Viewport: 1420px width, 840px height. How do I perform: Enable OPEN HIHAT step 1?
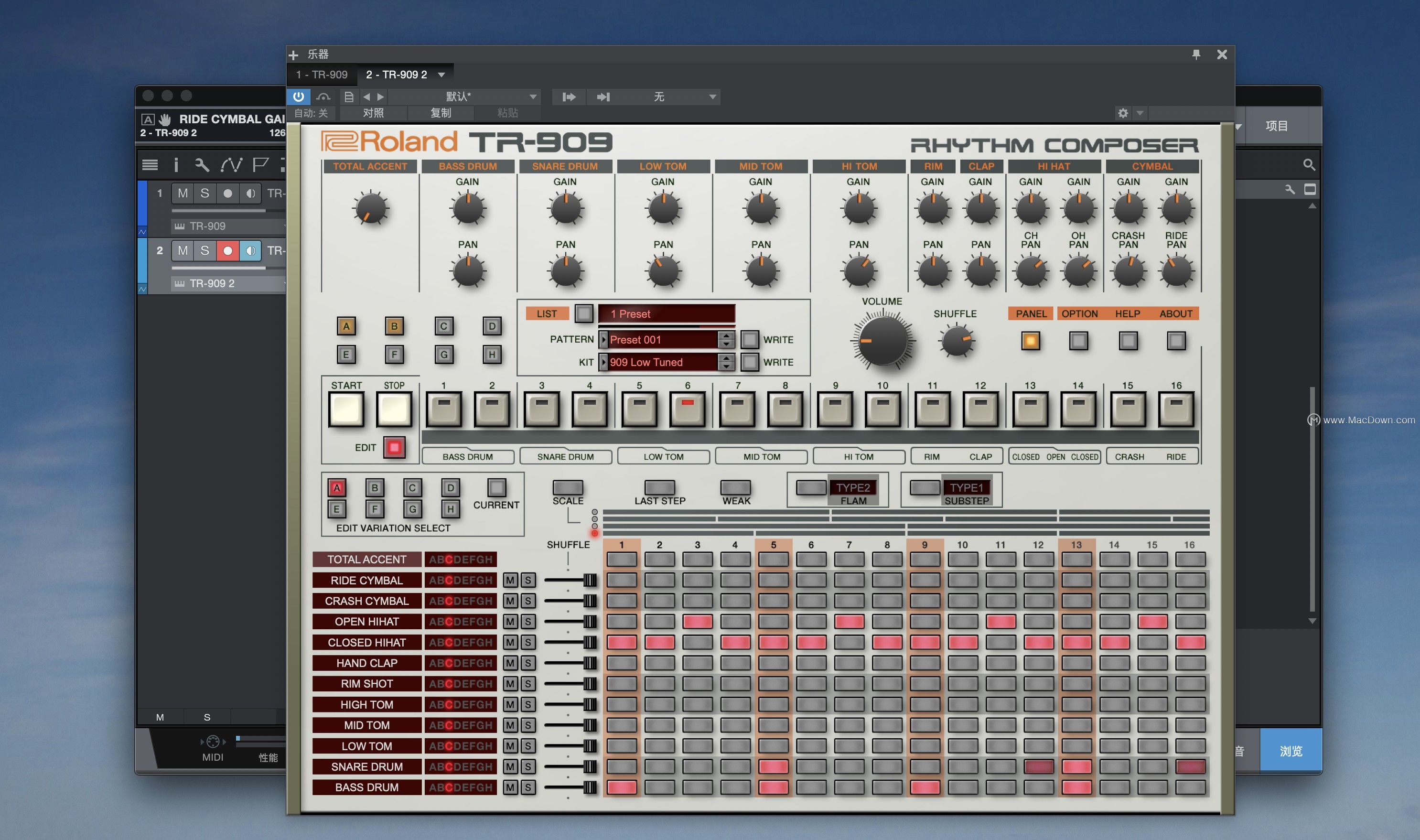(x=622, y=622)
